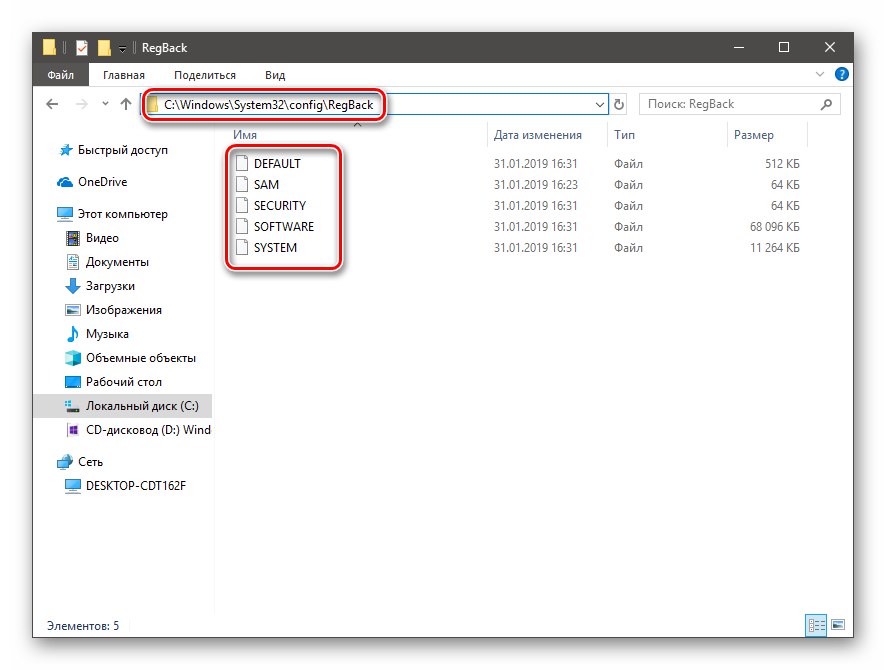Screen dimensions: 886x670
Task: Switch to large thumbnails view
Action: coord(838,625)
